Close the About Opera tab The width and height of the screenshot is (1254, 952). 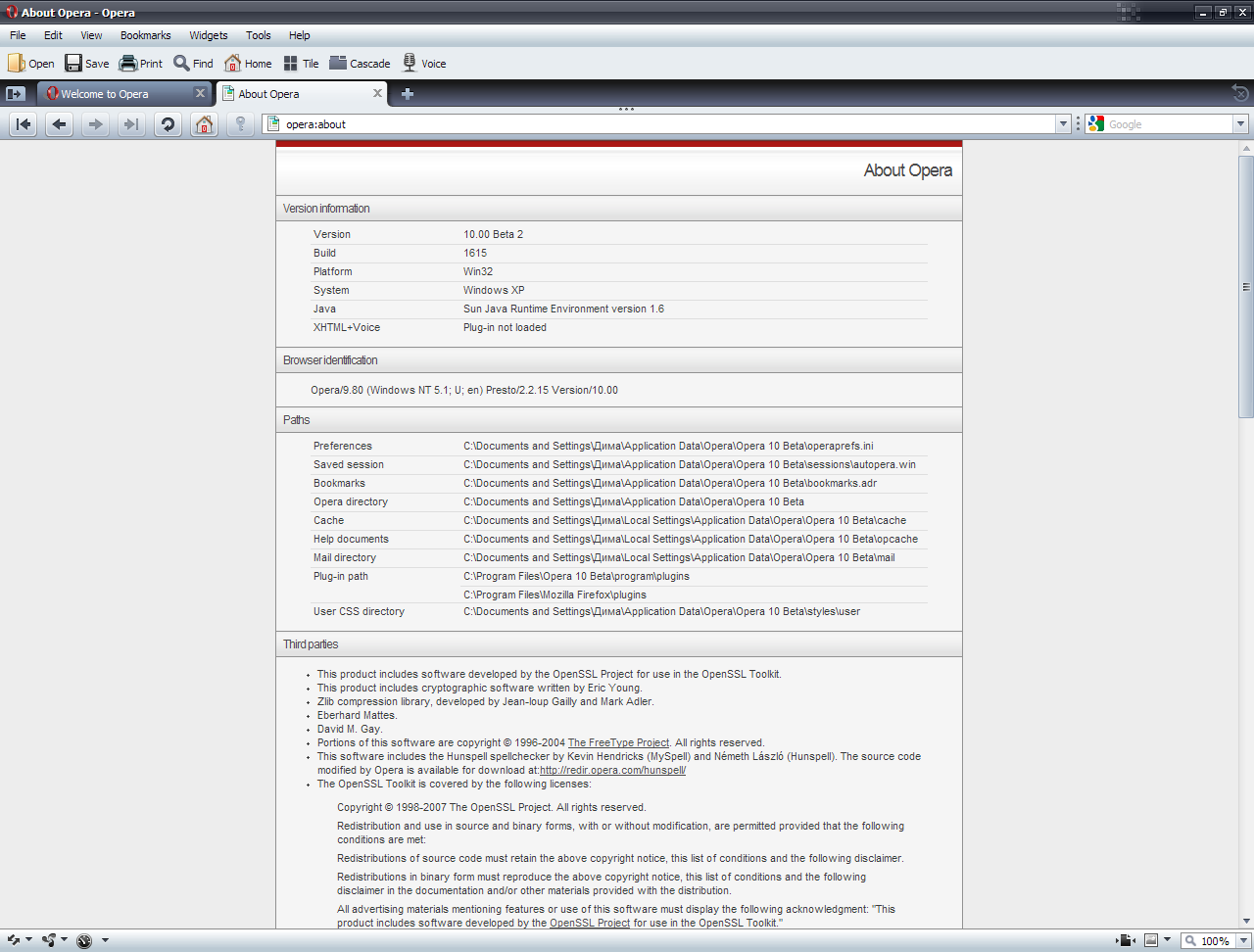click(x=377, y=93)
